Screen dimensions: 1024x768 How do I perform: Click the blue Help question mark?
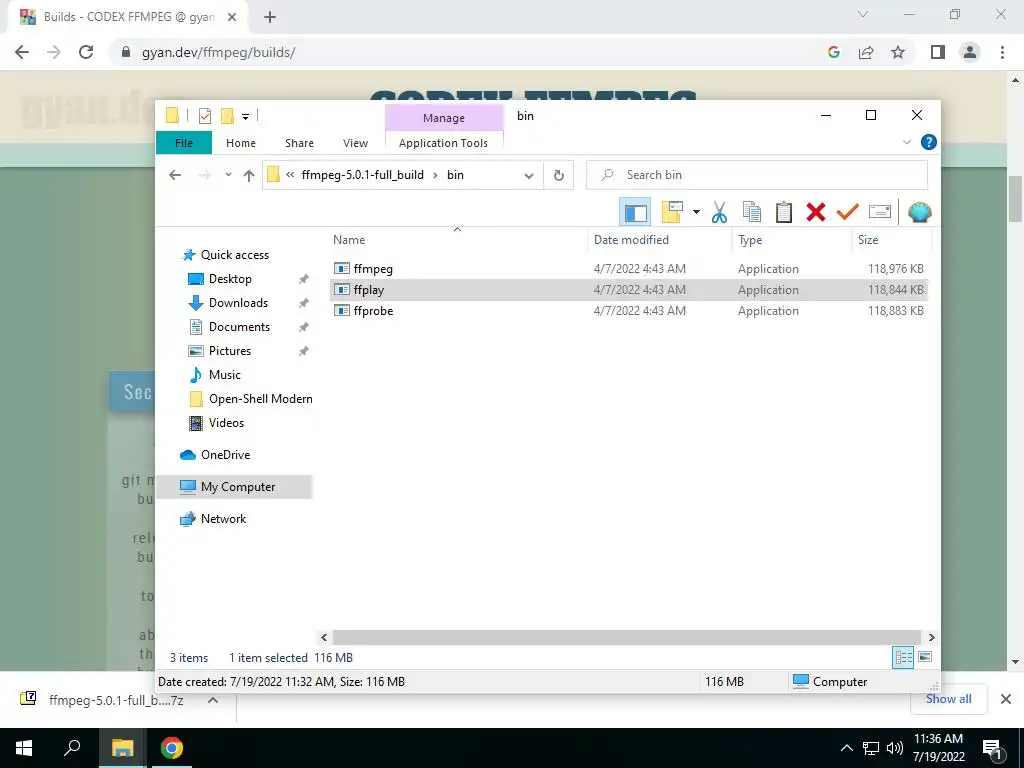pos(929,142)
